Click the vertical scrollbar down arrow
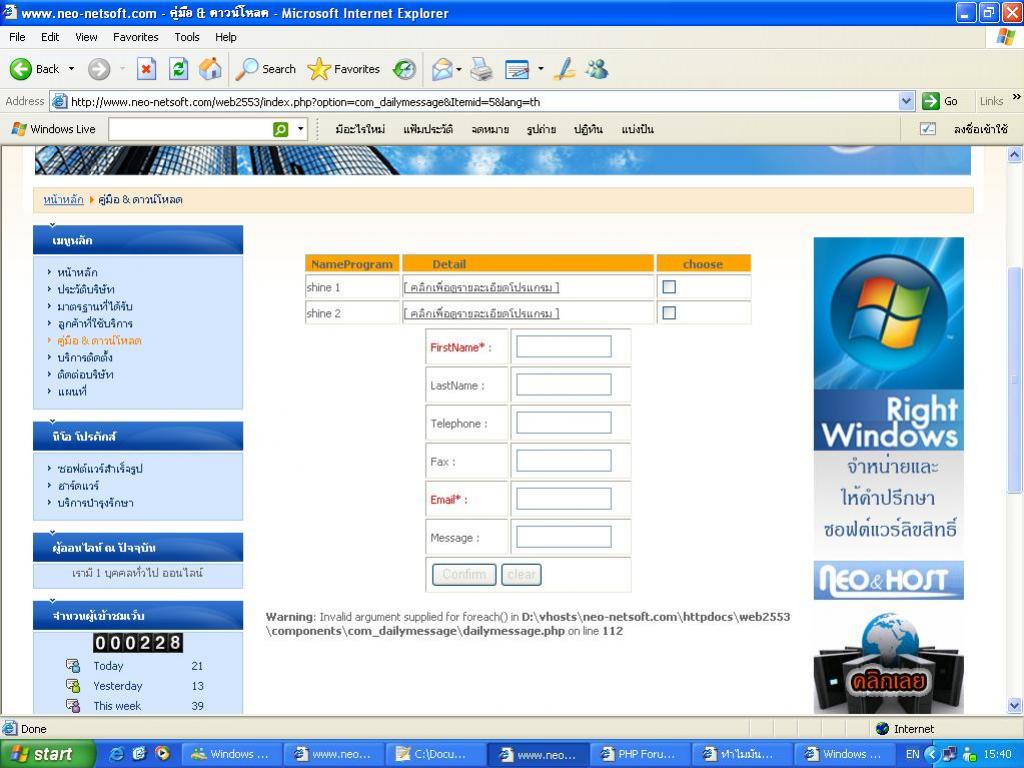1024x768 pixels. (x=1014, y=705)
